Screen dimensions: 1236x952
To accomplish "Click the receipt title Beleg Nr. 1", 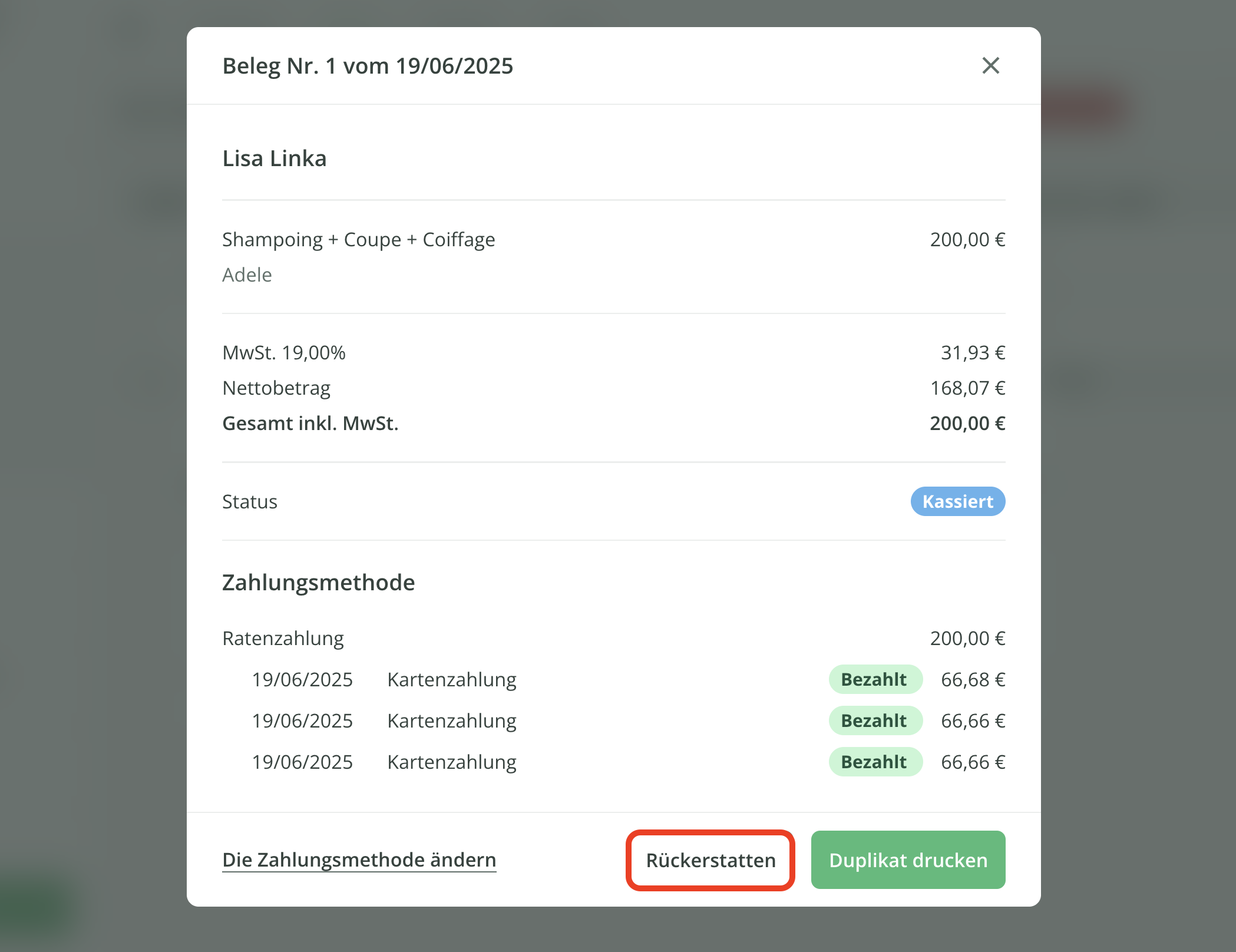I will click(367, 66).
